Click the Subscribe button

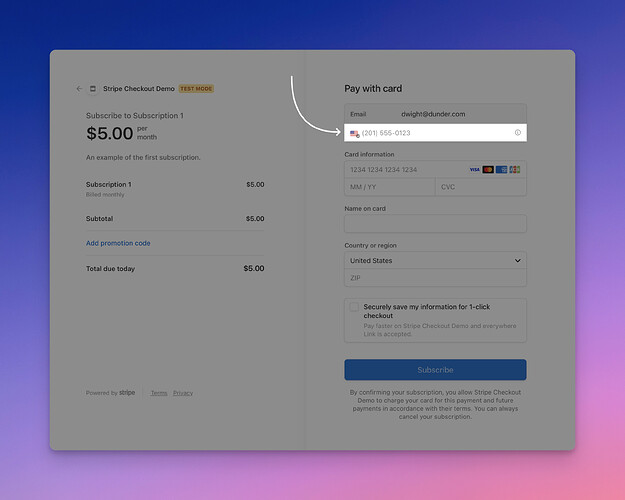tap(435, 370)
